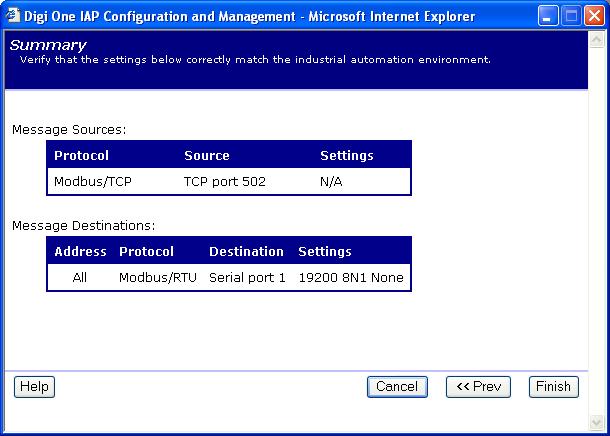
Task: Open Help for the summary page
Action: point(34,387)
